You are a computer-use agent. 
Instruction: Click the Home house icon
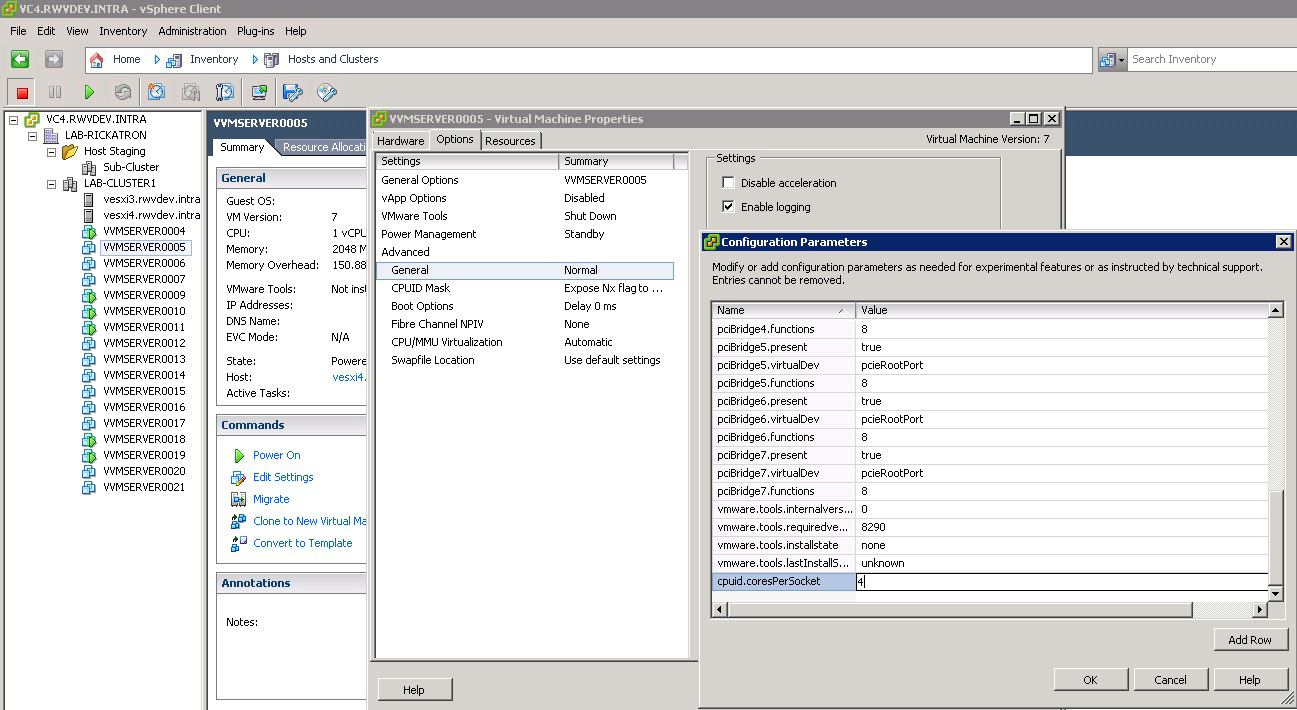click(97, 60)
